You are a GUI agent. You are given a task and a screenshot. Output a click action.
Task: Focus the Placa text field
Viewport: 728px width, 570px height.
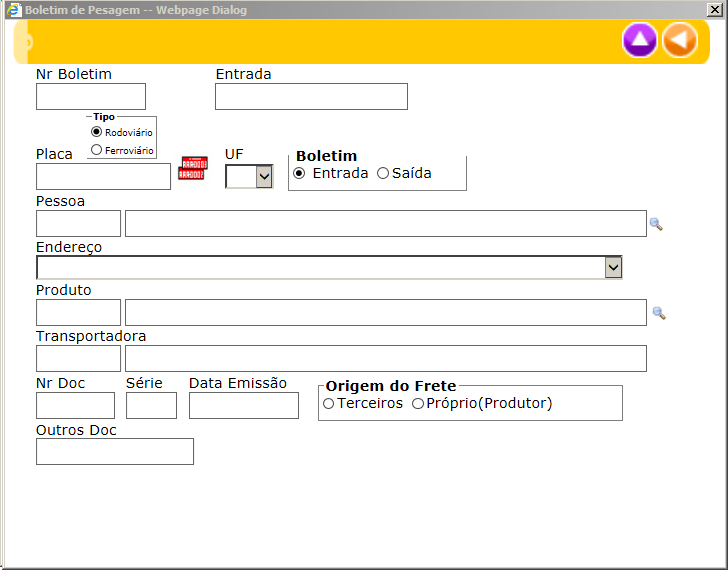[103, 177]
